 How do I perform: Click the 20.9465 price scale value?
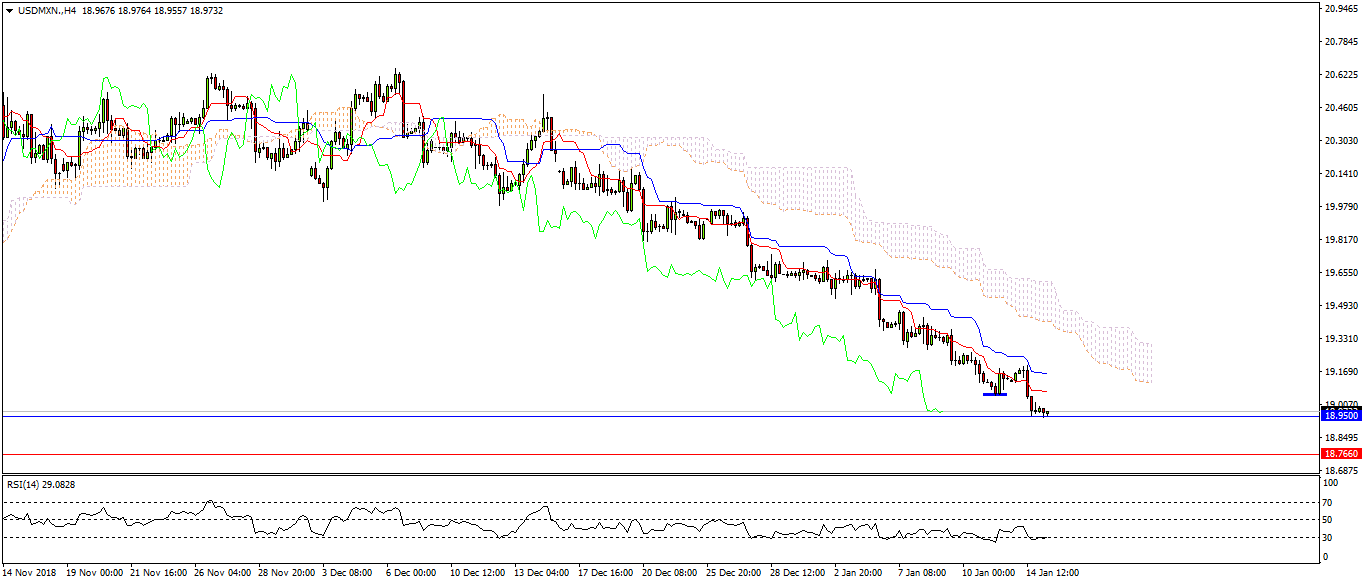[1340, 9]
